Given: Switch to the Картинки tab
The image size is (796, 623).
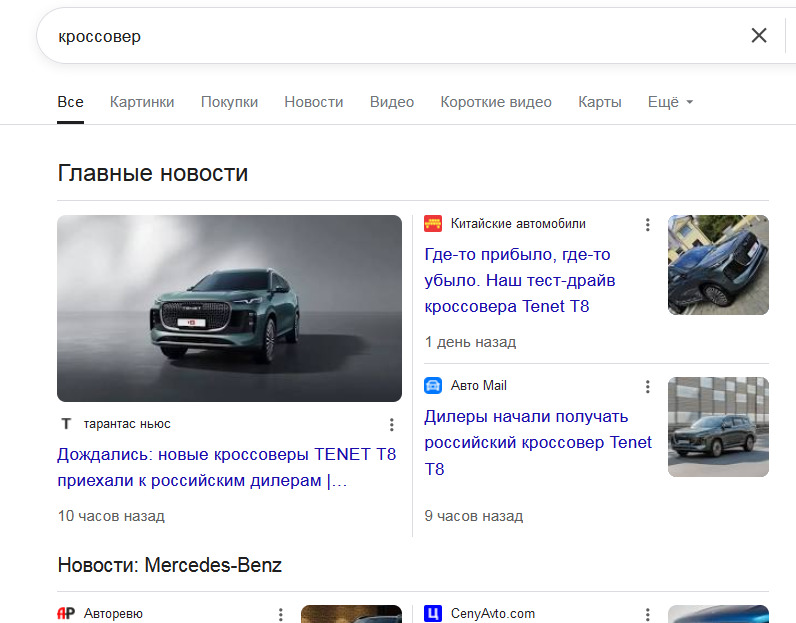Looking at the screenshot, I should pyautogui.click(x=142, y=102).
